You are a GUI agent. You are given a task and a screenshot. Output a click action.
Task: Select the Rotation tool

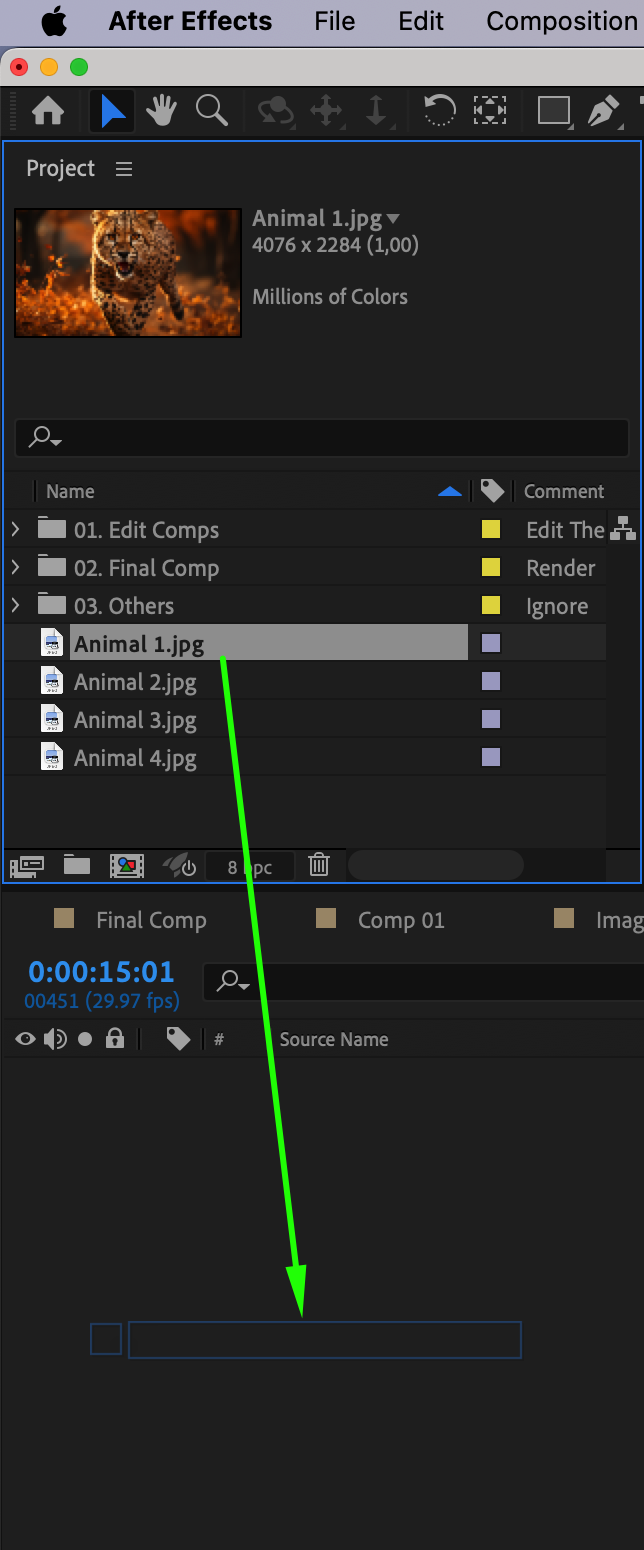pyautogui.click(x=439, y=111)
